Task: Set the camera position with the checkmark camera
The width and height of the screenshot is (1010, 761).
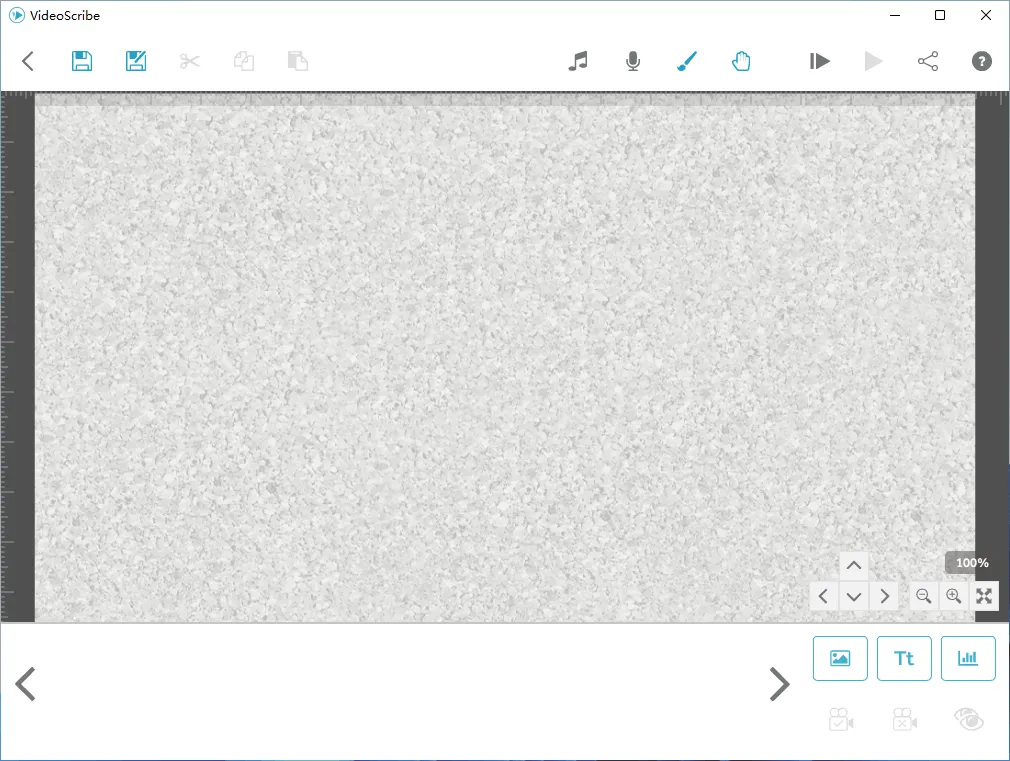Action: 840,719
